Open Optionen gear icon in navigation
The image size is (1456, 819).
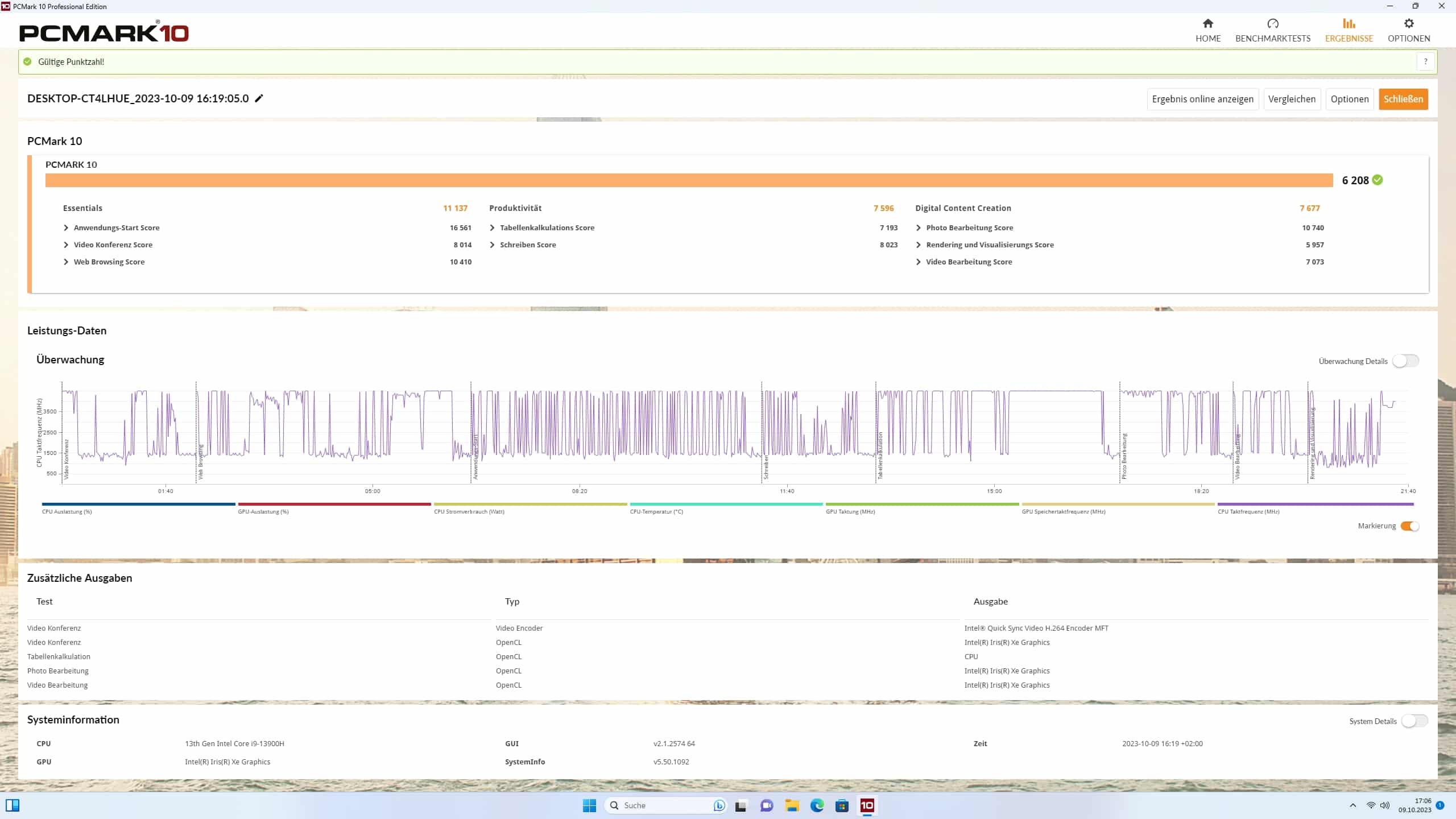tap(1408, 24)
